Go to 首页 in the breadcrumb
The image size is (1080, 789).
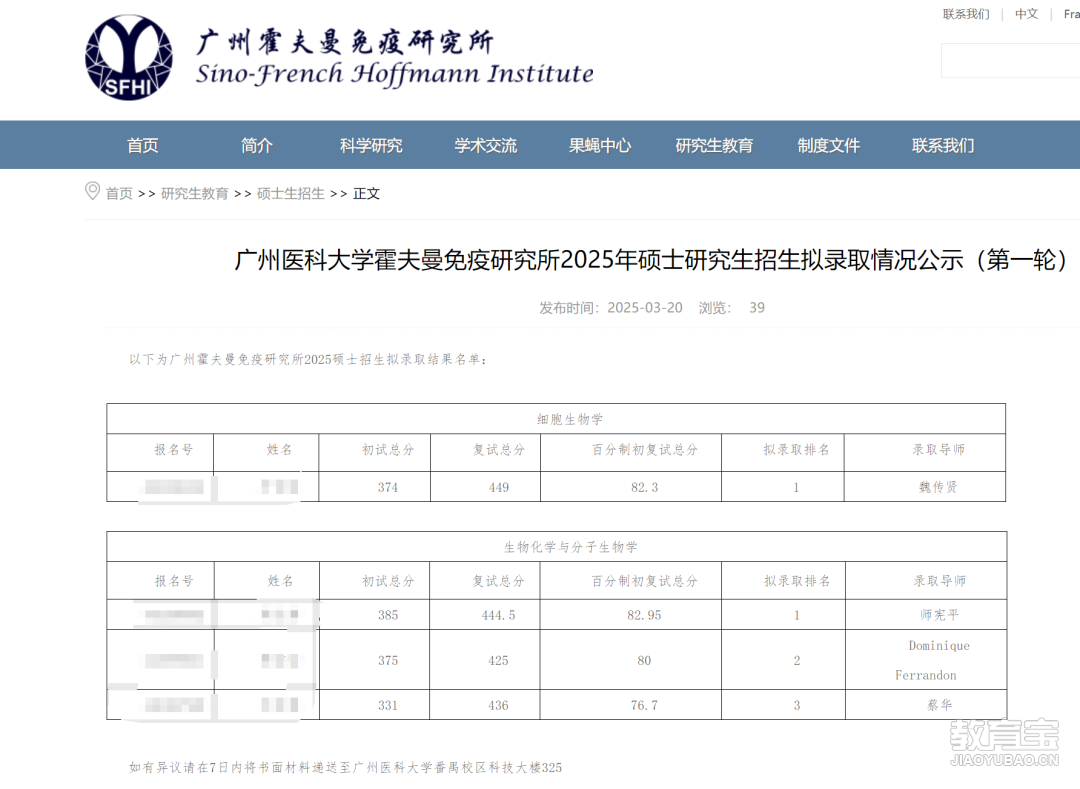[118, 193]
